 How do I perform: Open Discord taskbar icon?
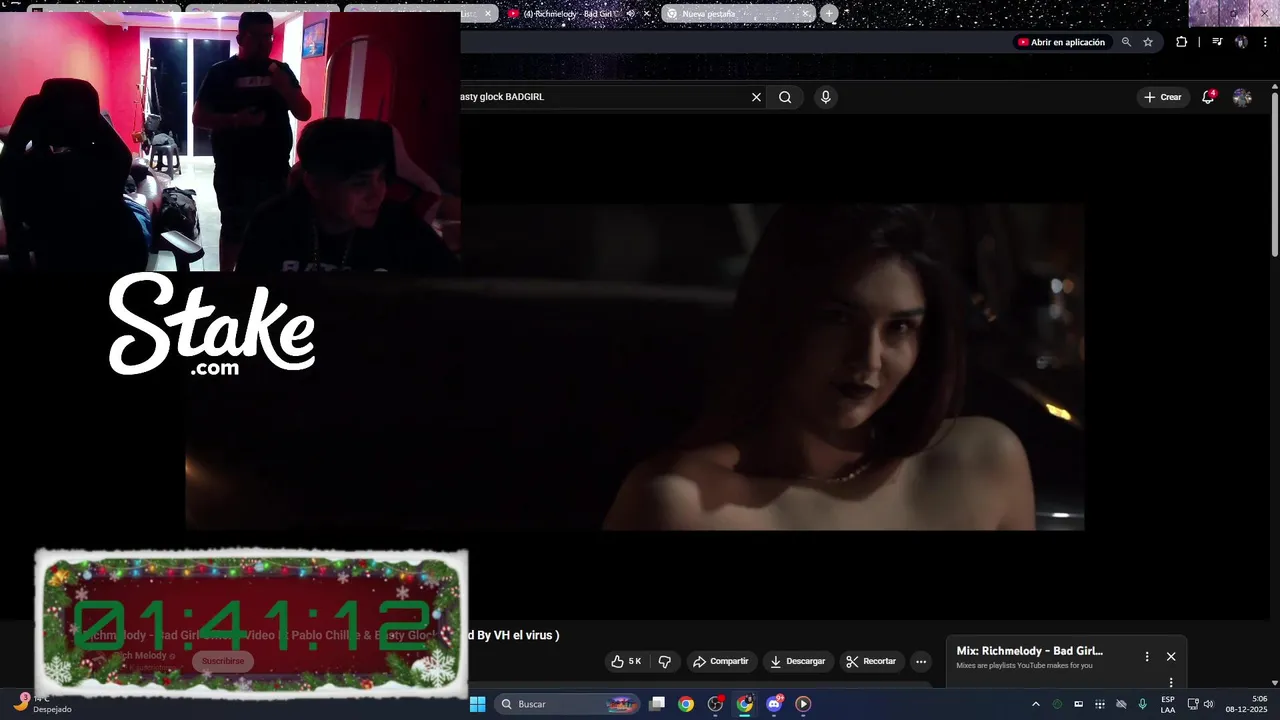[774, 704]
